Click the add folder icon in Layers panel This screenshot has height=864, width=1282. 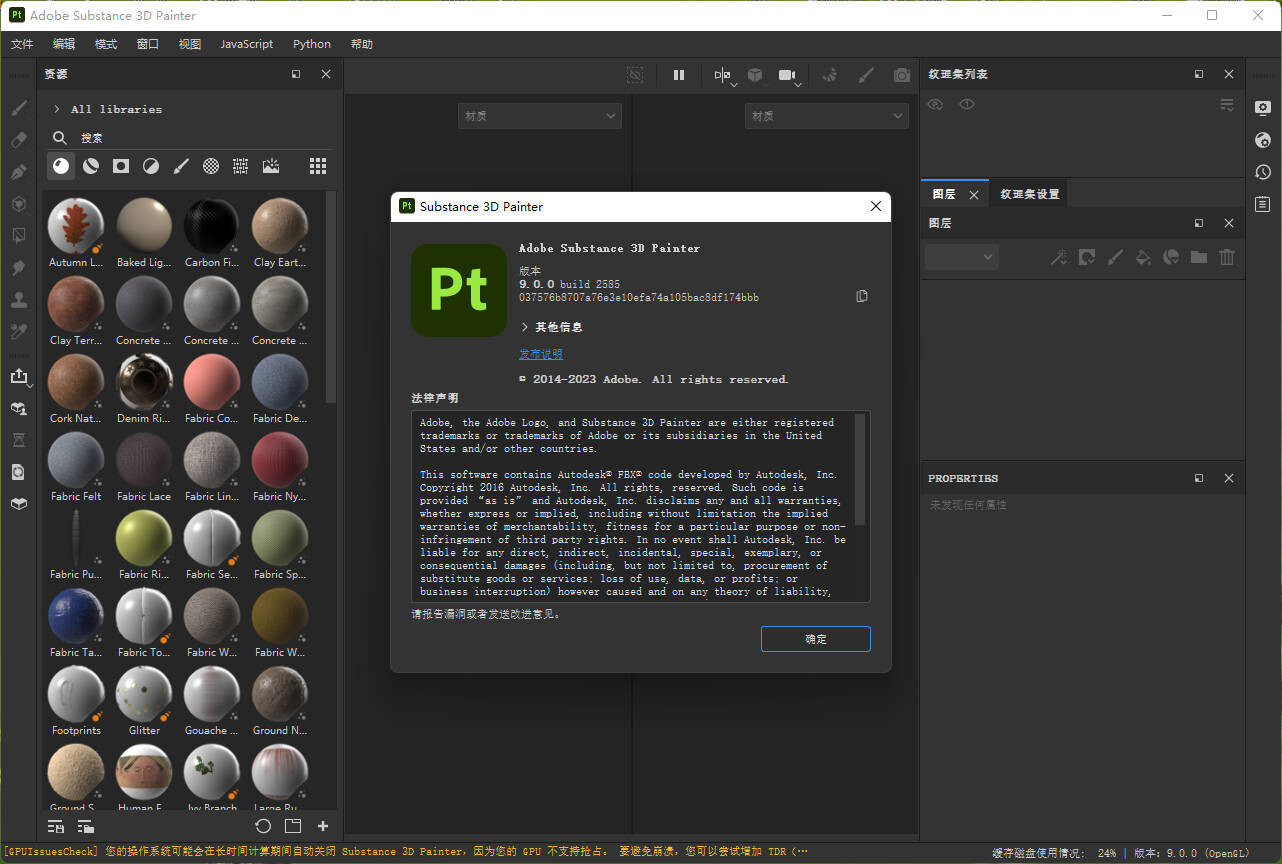(1199, 257)
